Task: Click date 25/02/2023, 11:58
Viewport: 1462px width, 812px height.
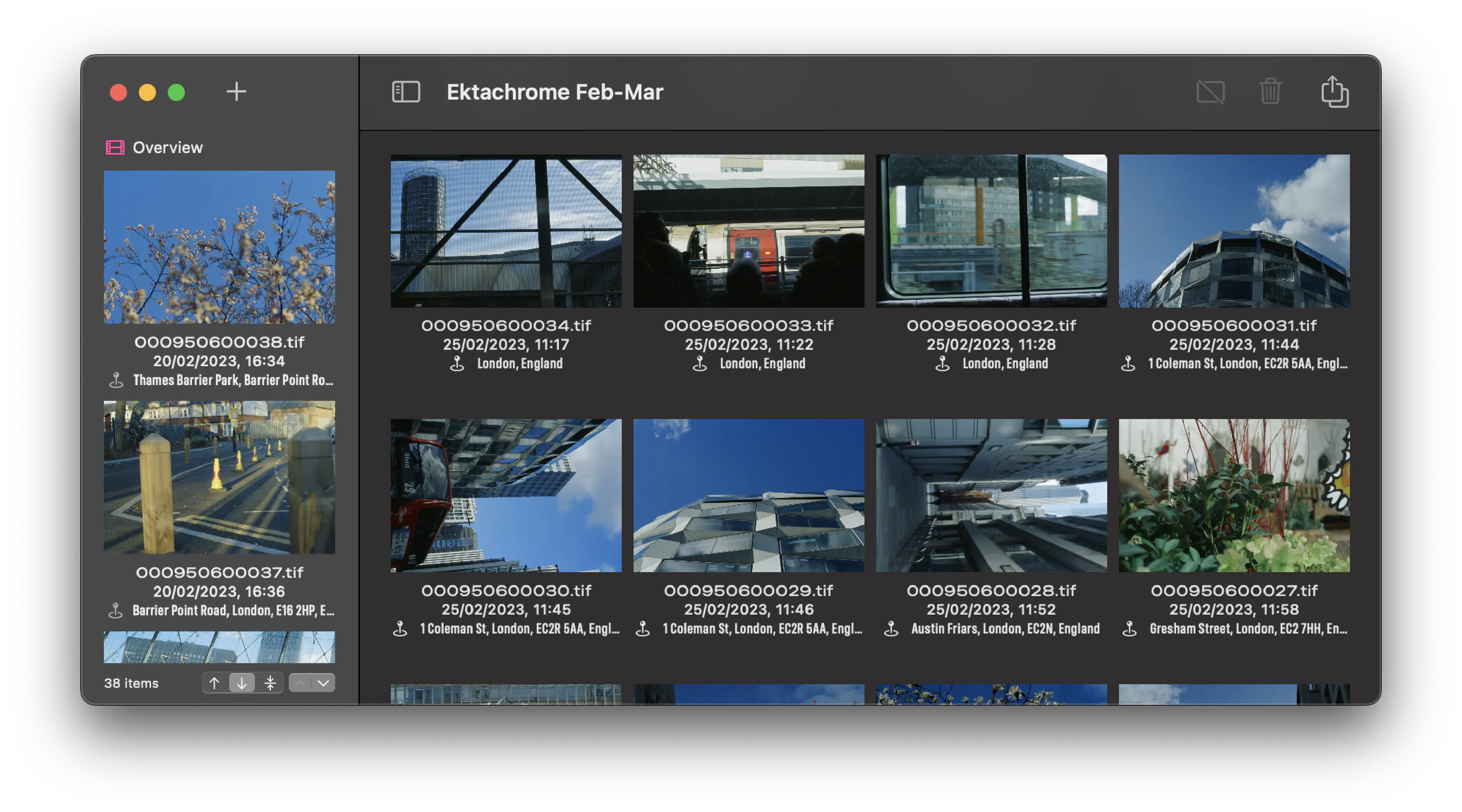Action: tap(1234, 610)
